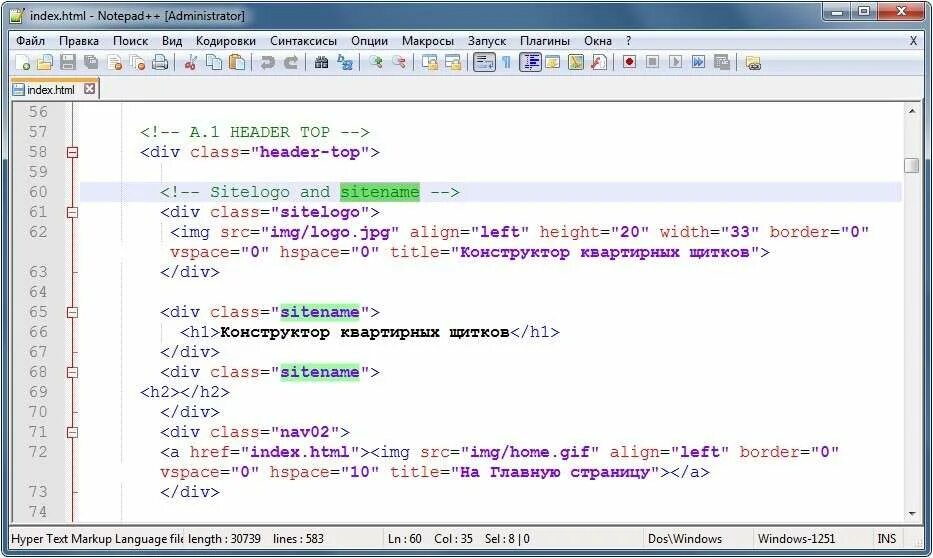Click Synchronize horizontal scrolling icon
This screenshot has height=558, width=933.
pos(453,62)
